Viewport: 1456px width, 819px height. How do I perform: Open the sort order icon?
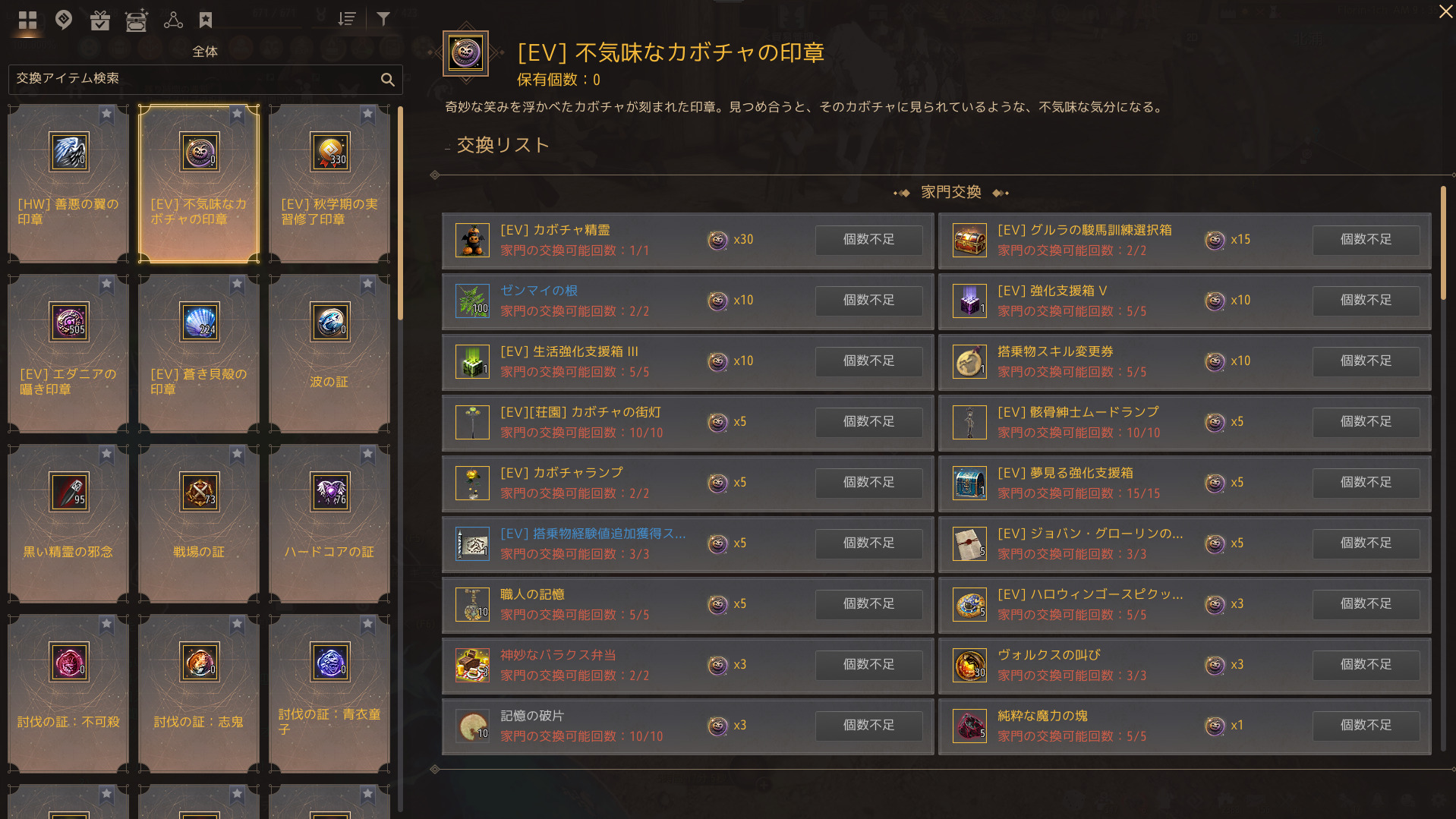[x=347, y=19]
